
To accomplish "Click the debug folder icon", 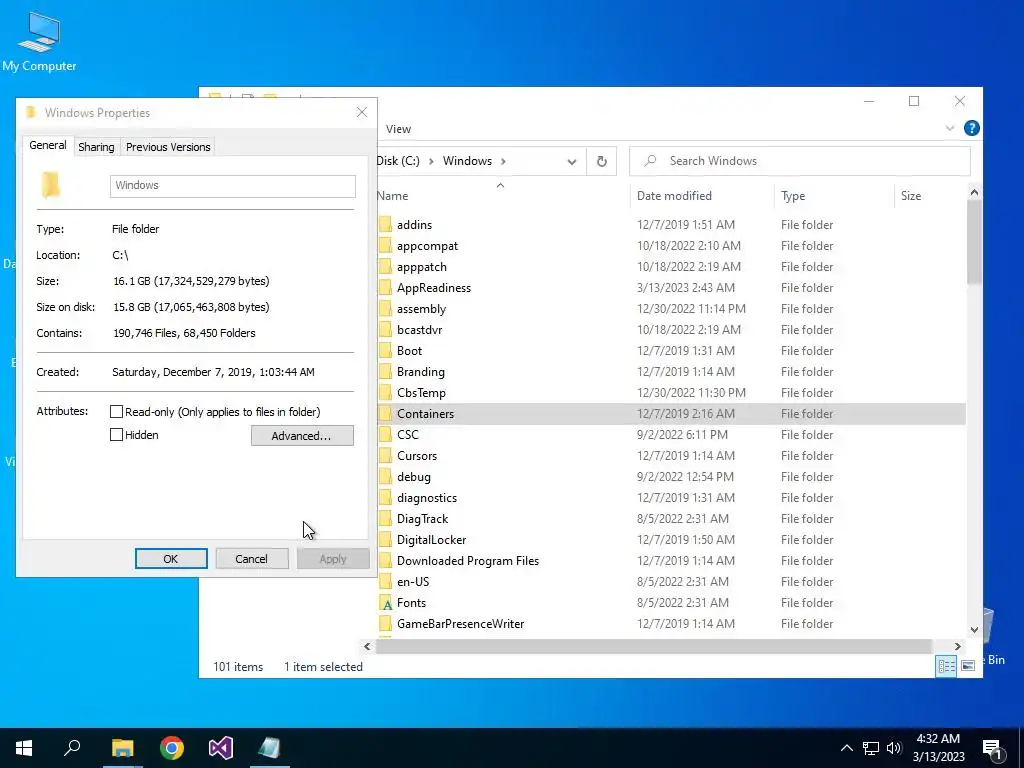I will 385,477.
